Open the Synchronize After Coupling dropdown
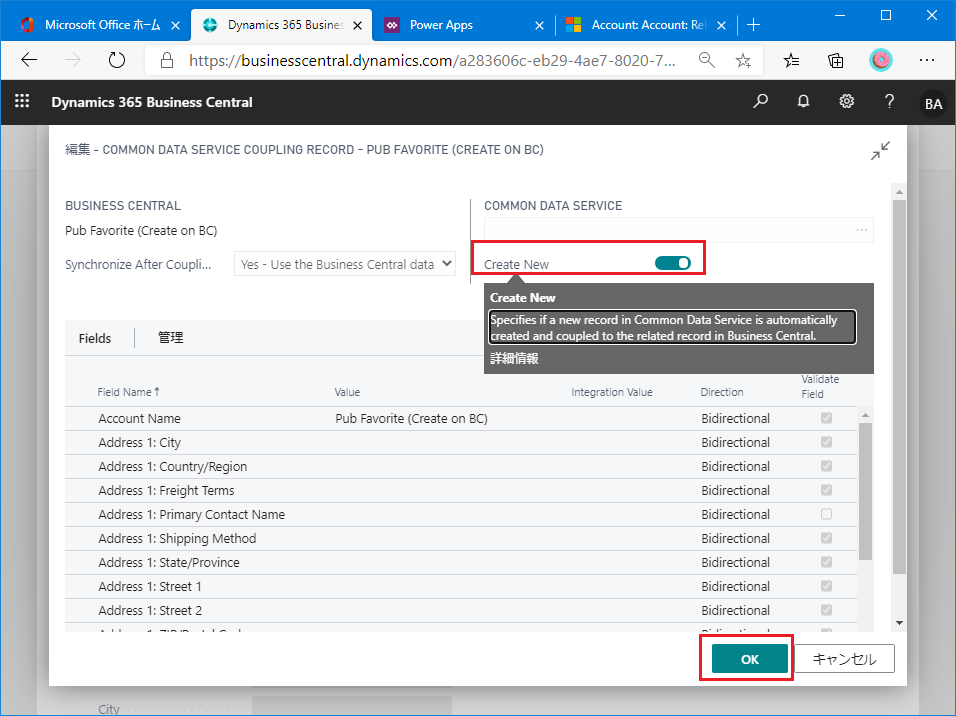 tap(344, 264)
